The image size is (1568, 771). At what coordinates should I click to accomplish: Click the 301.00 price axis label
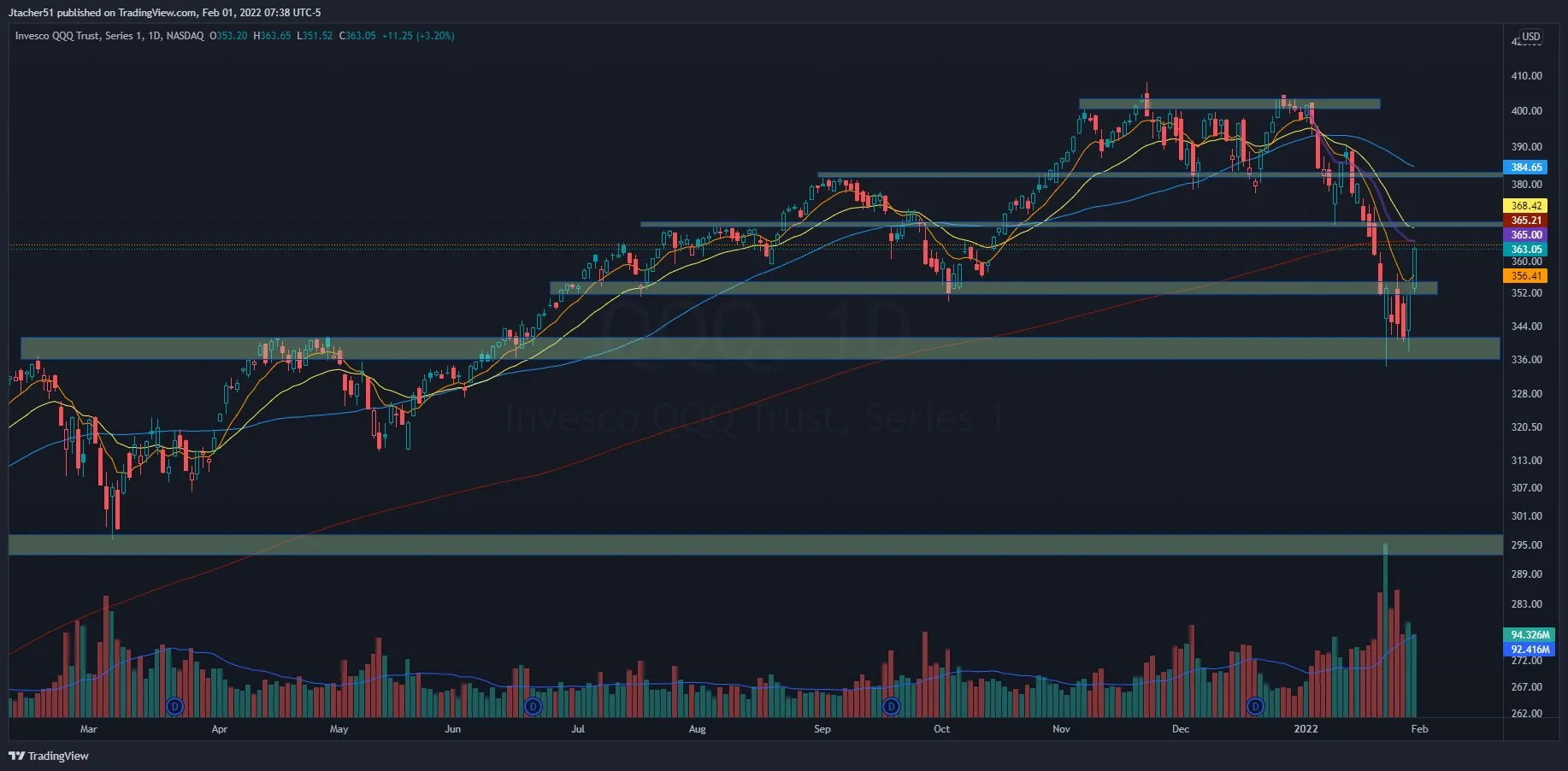[1526, 516]
